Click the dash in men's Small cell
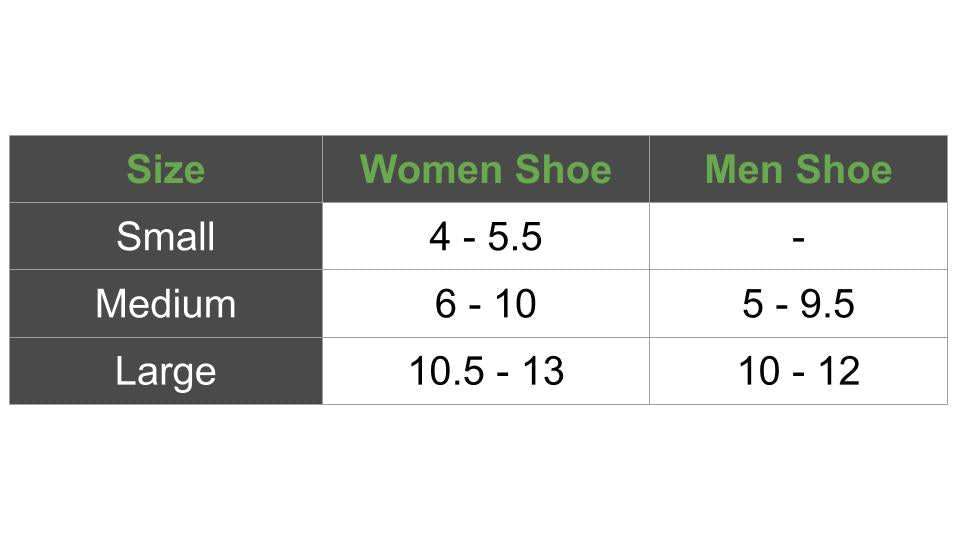 click(798, 238)
